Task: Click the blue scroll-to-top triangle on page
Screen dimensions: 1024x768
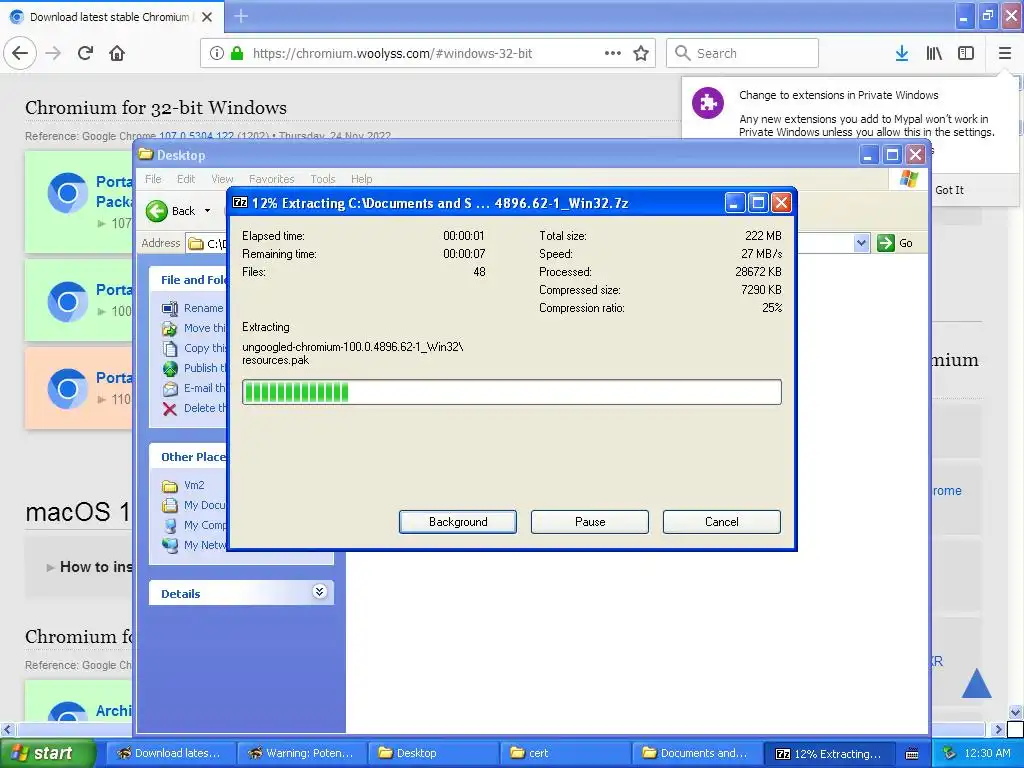Action: click(x=976, y=683)
